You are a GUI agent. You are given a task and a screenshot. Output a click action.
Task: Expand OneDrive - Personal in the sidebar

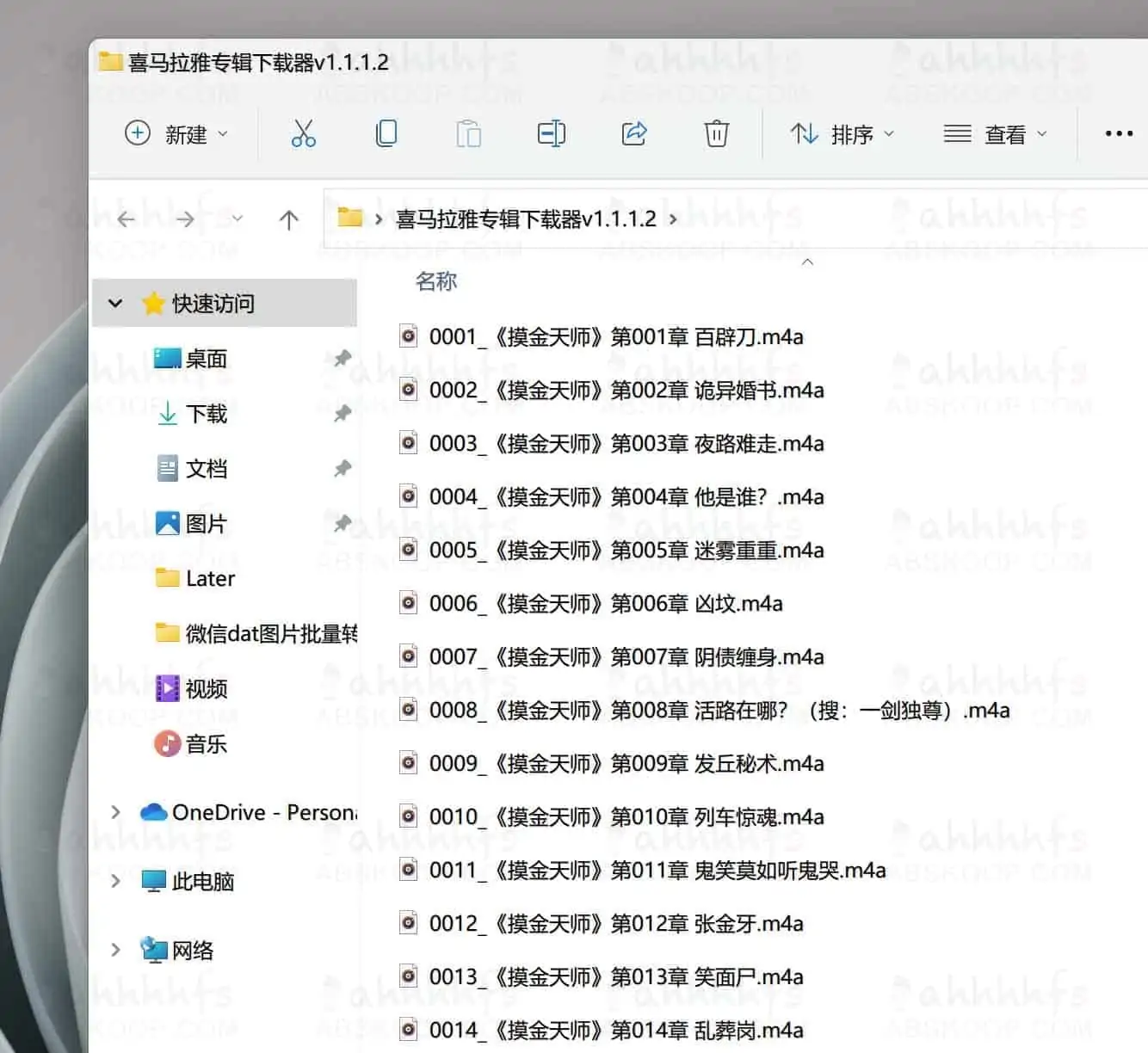tap(116, 811)
